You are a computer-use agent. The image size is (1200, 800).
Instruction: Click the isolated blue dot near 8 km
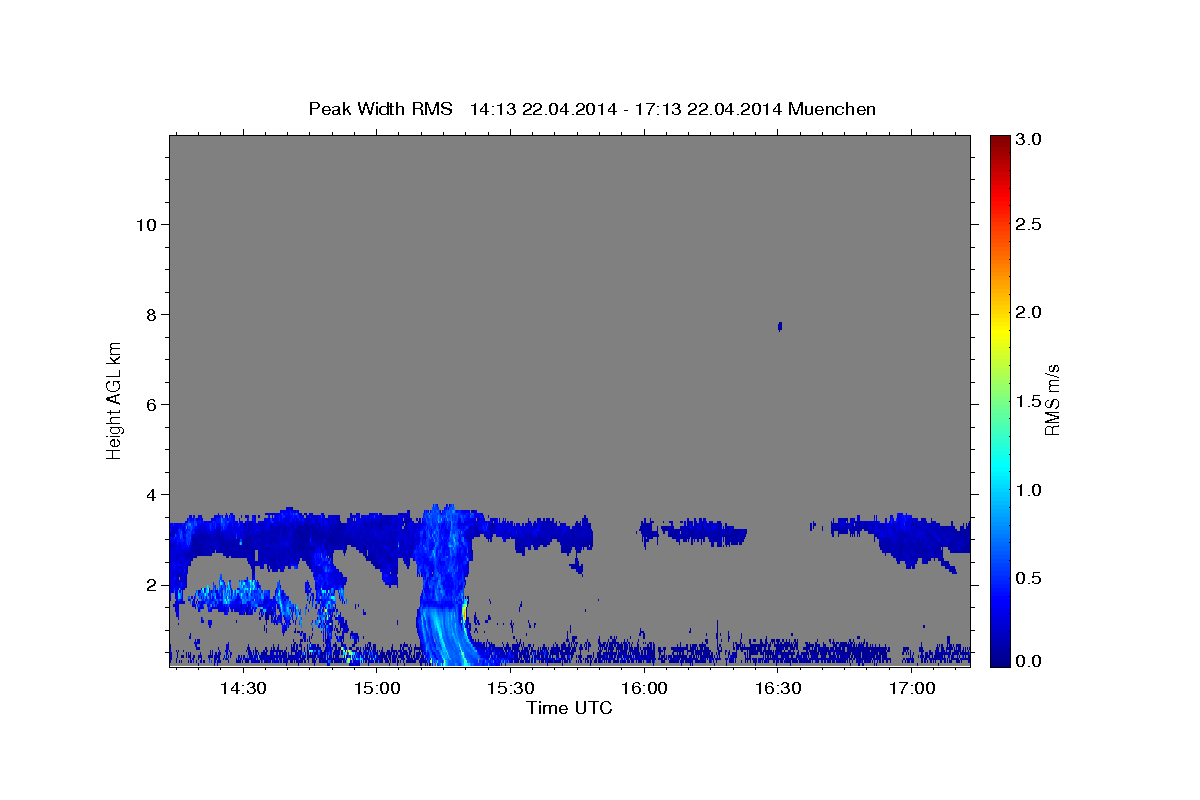point(780,326)
